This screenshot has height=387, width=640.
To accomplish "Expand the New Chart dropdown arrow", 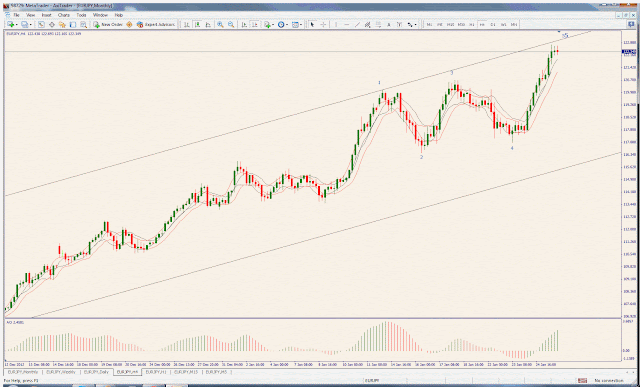I will [x=17, y=24].
